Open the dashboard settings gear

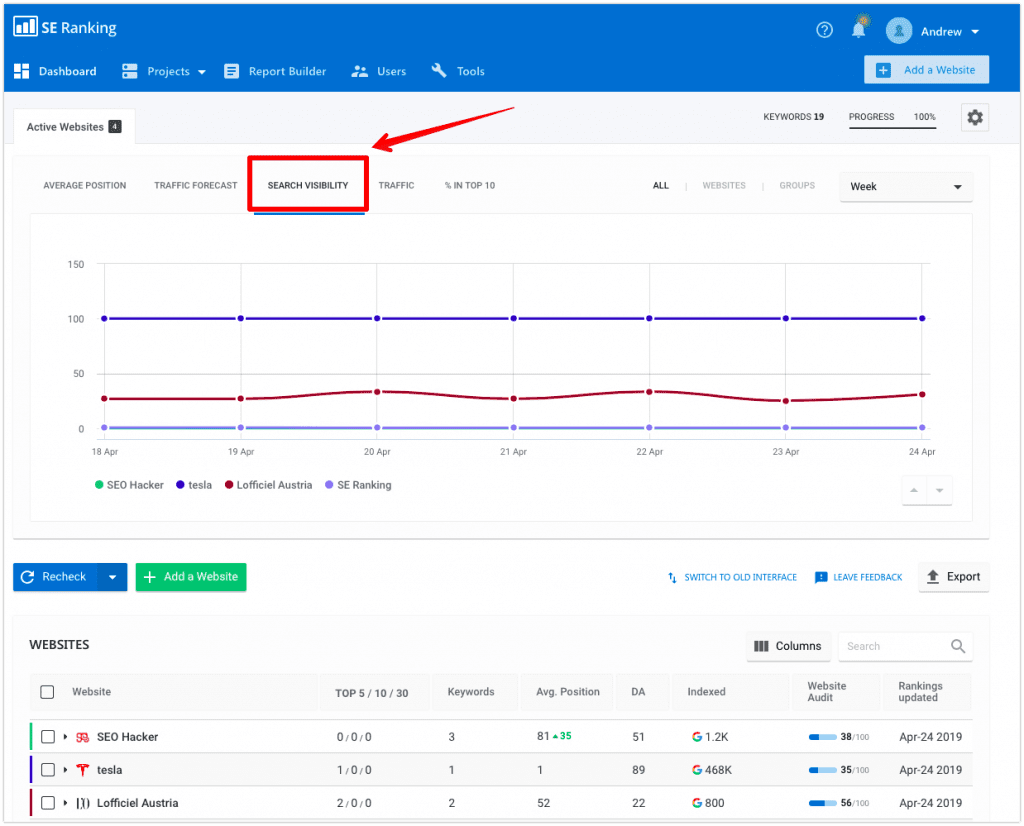click(974, 118)
